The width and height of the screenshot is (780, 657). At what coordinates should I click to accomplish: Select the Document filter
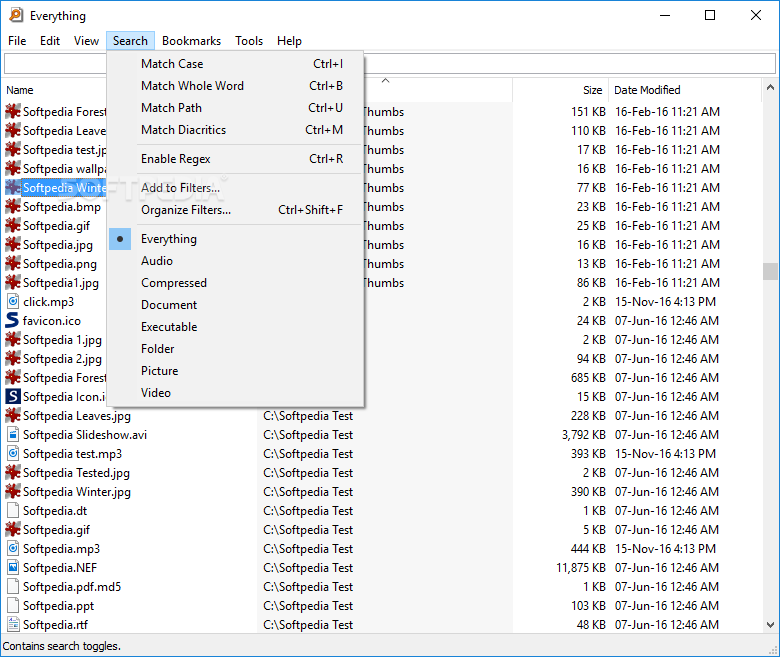[235, 304]
